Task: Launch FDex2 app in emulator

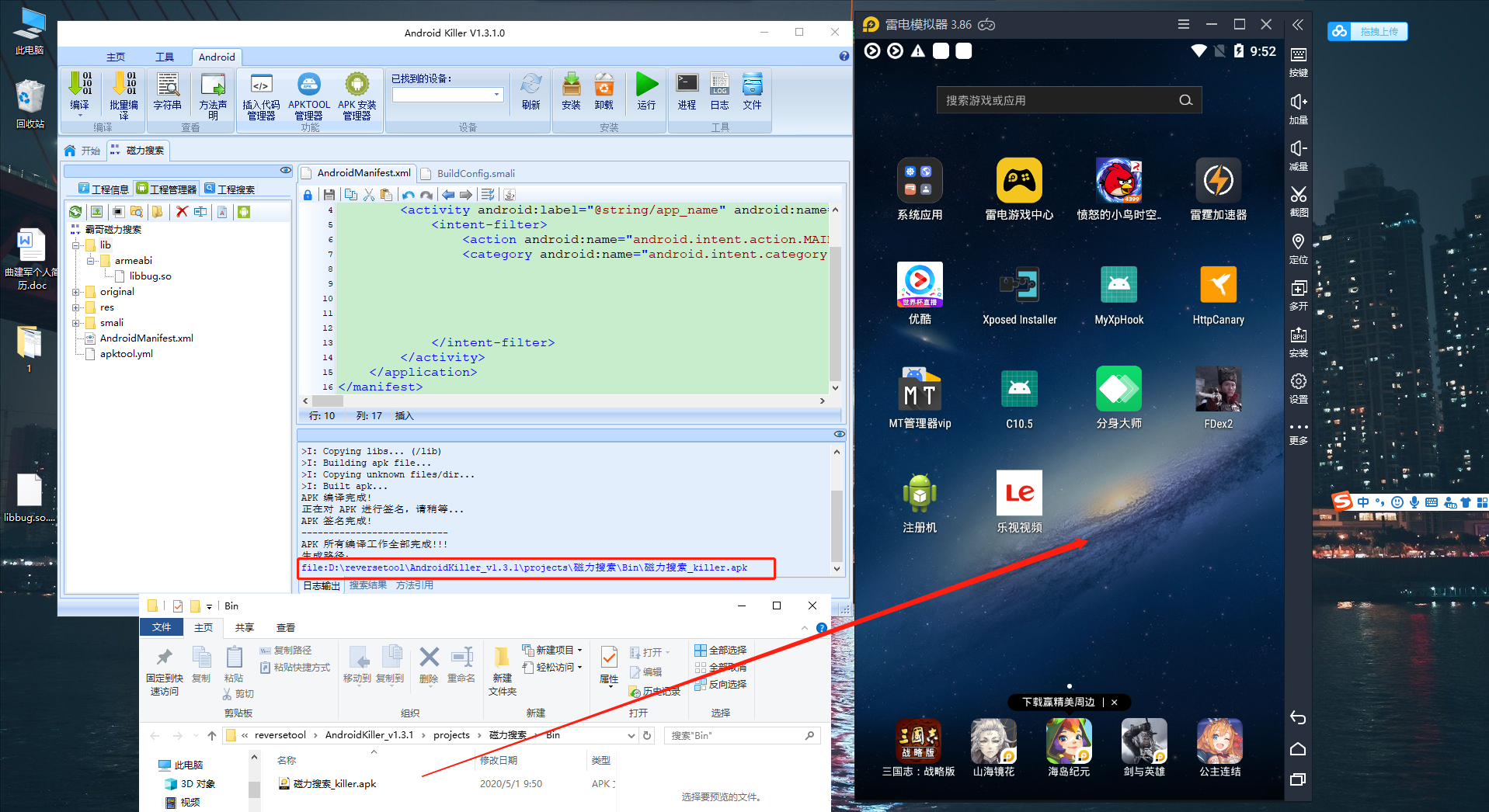Action: click(1219, 397)
